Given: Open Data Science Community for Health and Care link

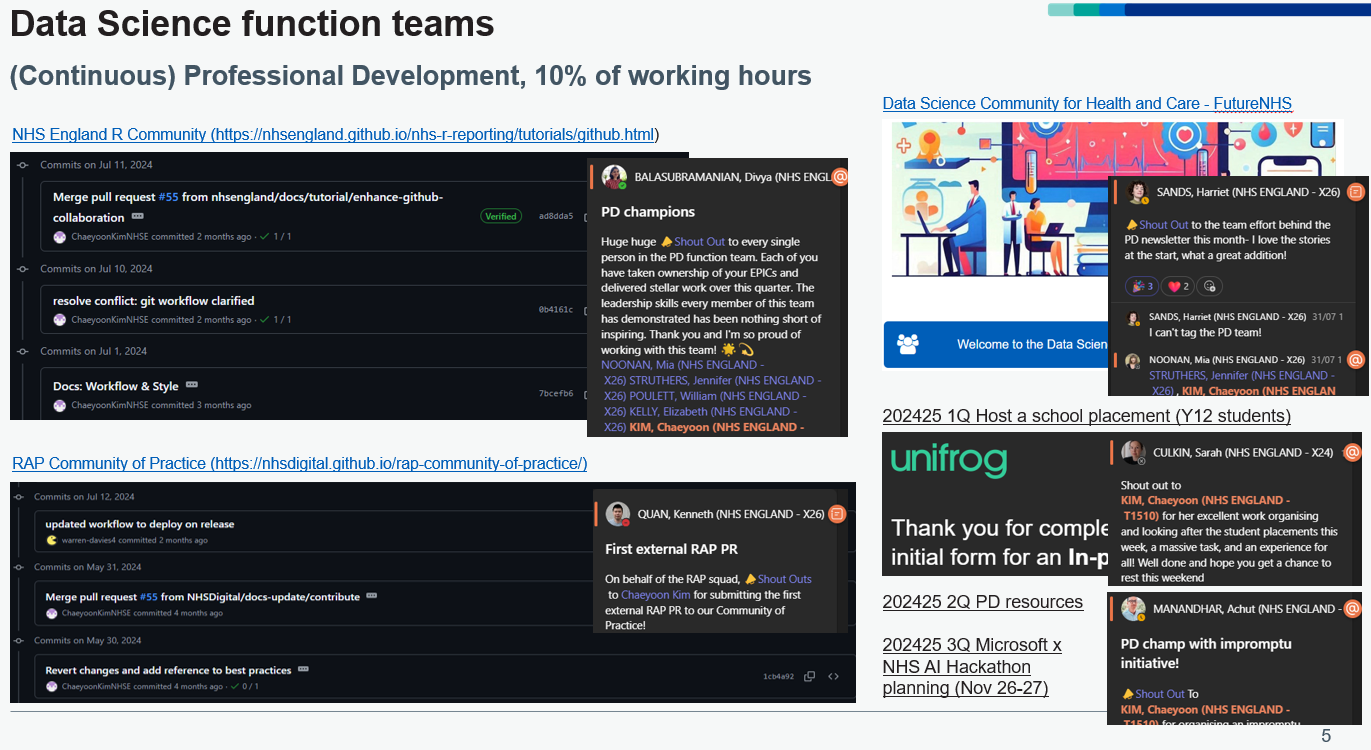Looking at the screenshot, I should click(1087, 104).
